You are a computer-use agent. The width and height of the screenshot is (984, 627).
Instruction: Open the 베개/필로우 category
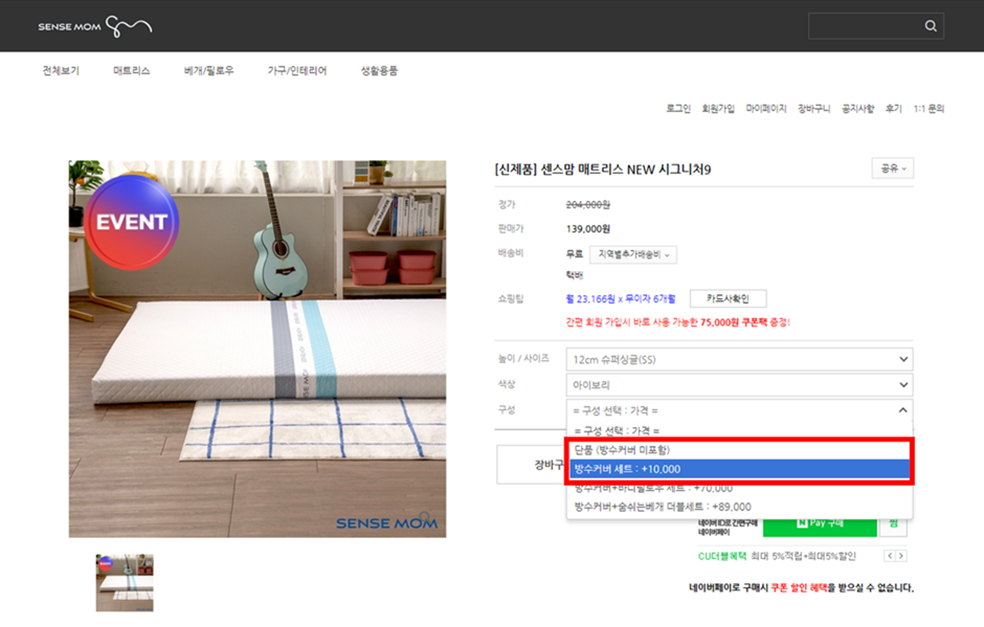click(208, 70)
